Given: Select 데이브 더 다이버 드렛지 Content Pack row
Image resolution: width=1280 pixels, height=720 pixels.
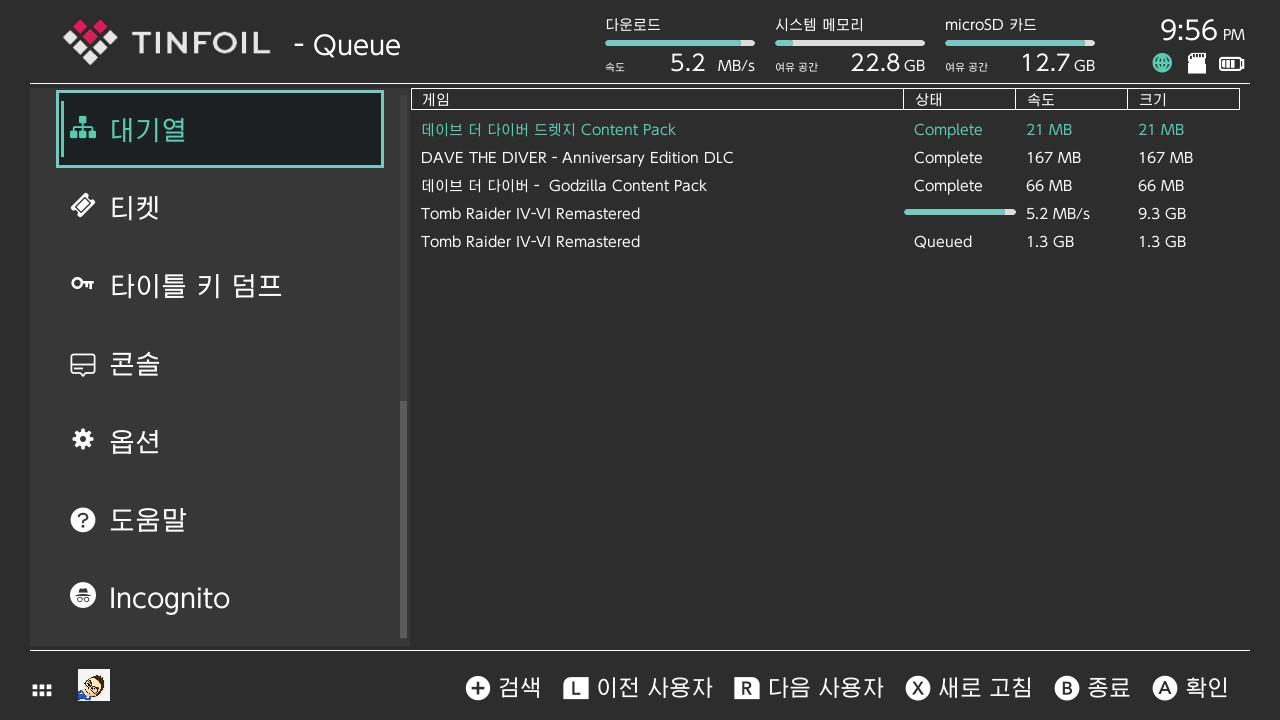Looking at the screenshot, I should point(825,130).
